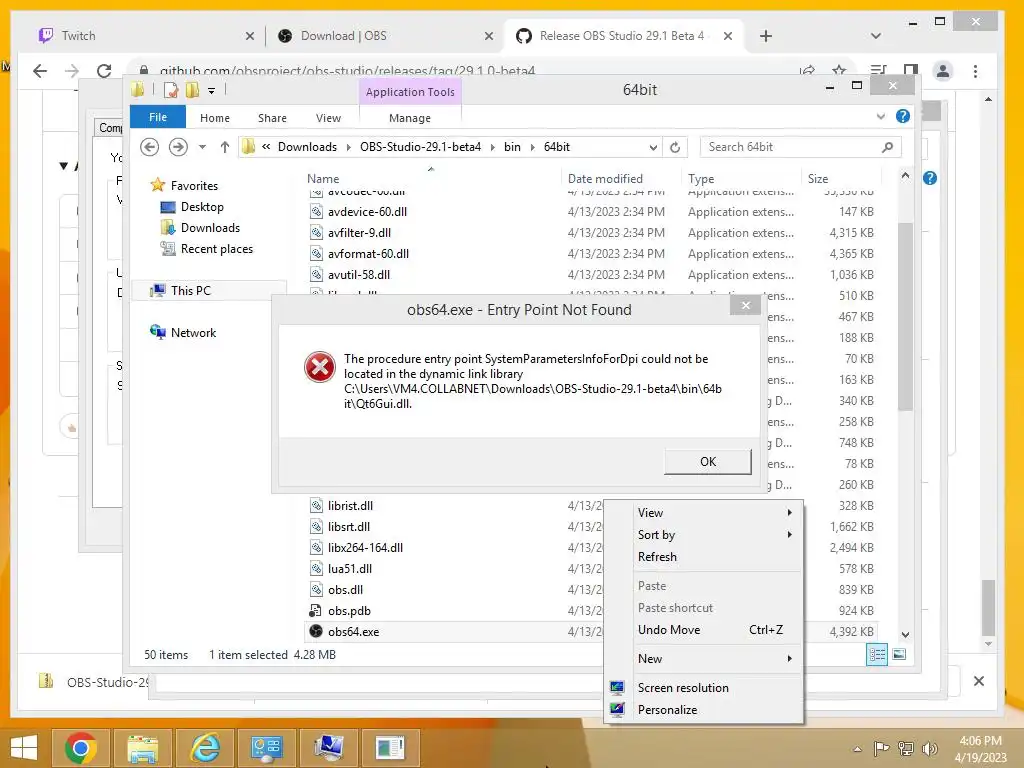Open Windows Start button
Image resolution: width=1024 pixels, height=768 pixels.
24,748
